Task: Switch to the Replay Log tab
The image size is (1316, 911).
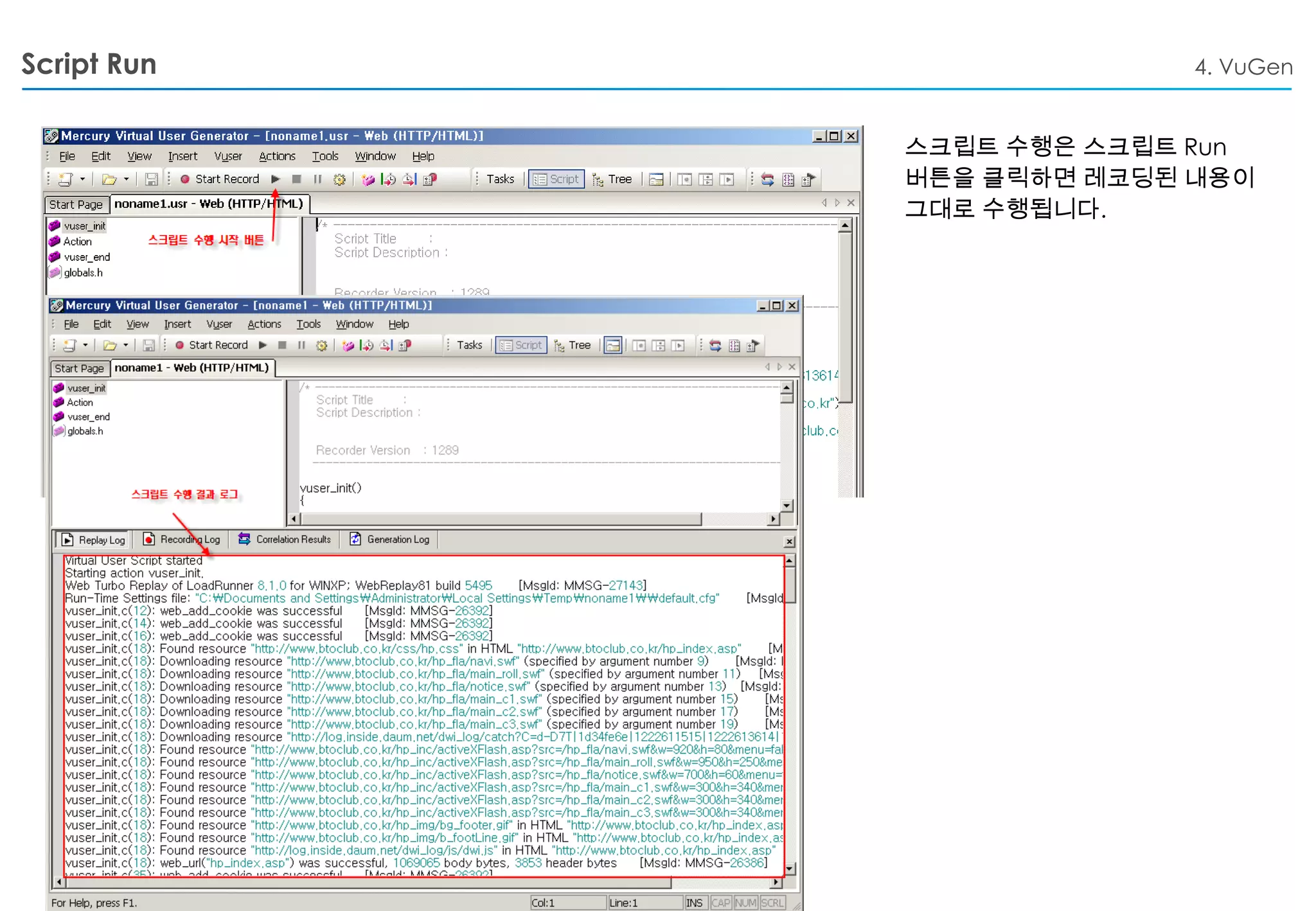Action: pos(94,540)
